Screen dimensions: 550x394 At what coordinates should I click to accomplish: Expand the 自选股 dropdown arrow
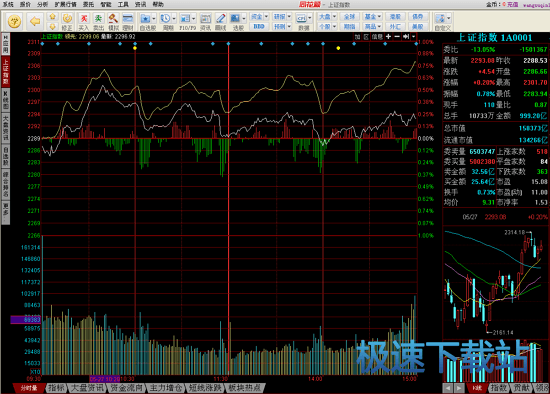tap(154, 19)
